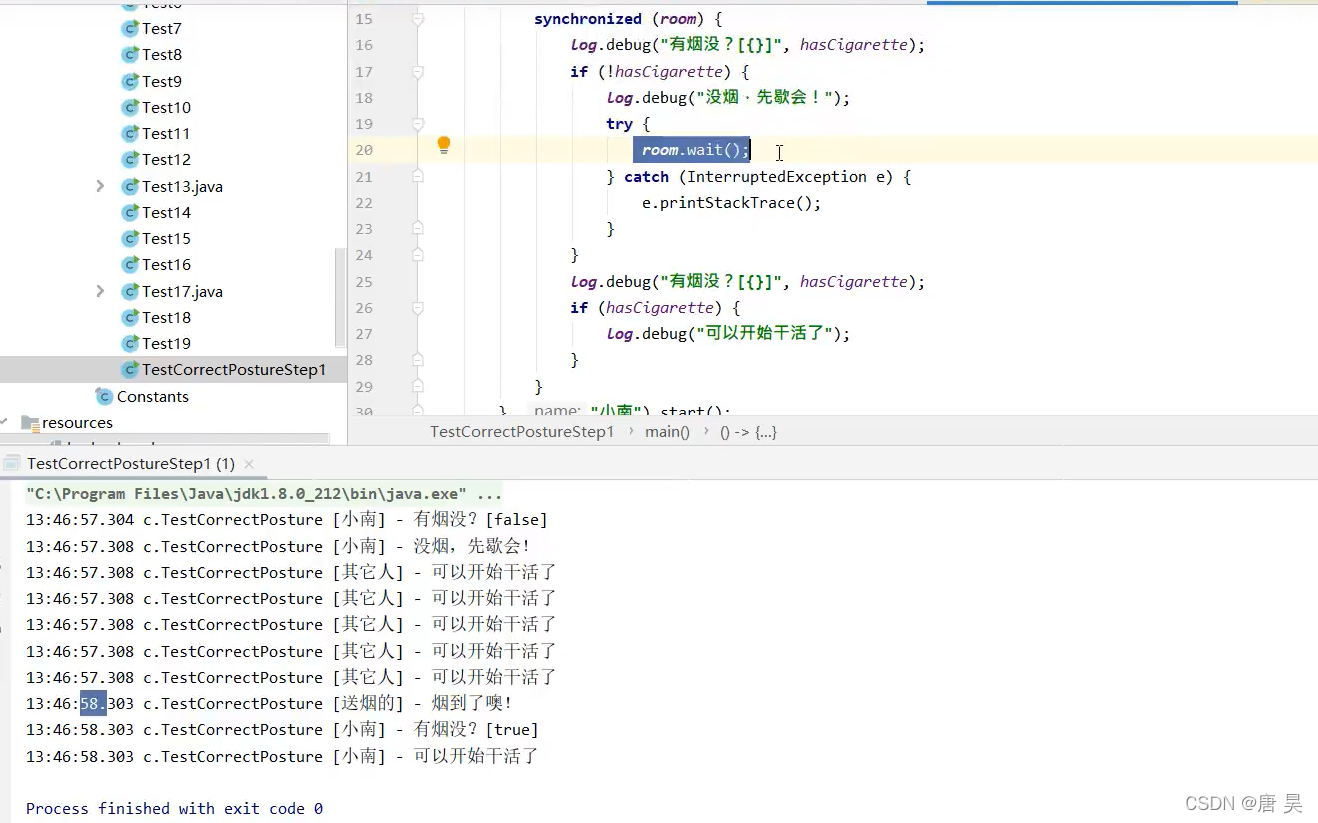
Task: Click the Java class icon beside Test14
Action: pyautogui.click(x=131, y=212)
